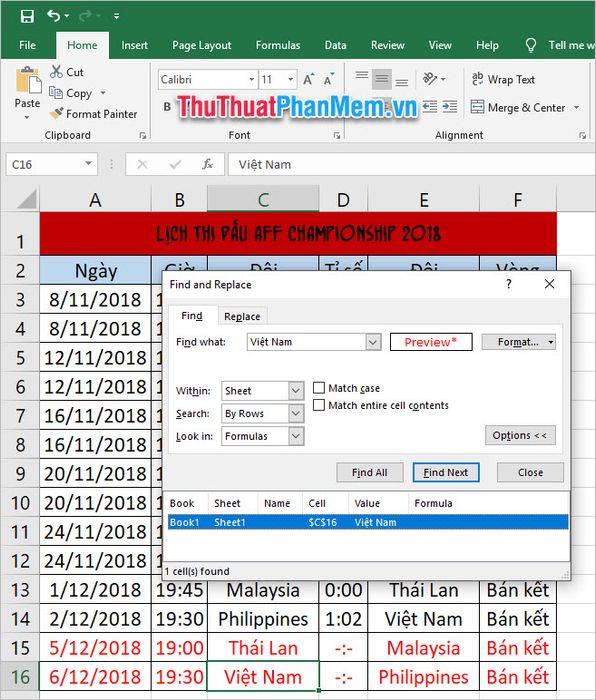Open the Find what history dropdown

click(x=373, y=342)
